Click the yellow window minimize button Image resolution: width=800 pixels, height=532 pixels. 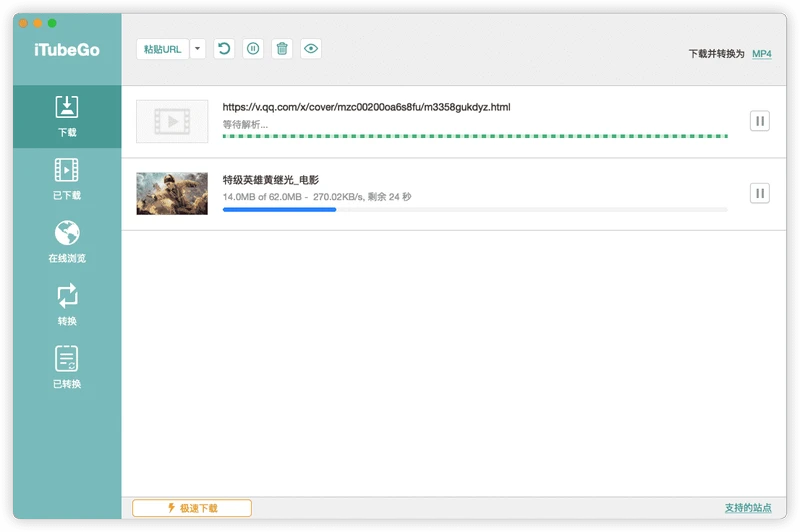38,23
